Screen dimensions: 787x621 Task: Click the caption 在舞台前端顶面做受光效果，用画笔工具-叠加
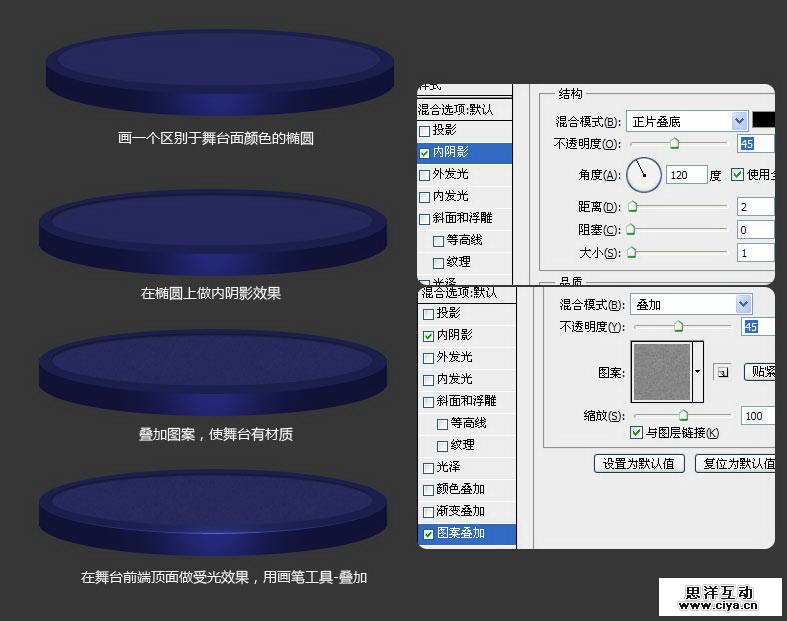(x=224, y=577)
